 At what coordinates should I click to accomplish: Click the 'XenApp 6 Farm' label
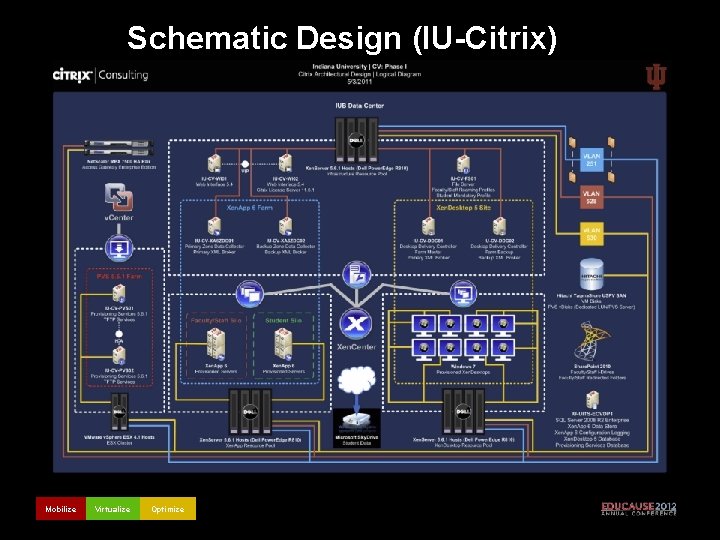tap(250, 208)
